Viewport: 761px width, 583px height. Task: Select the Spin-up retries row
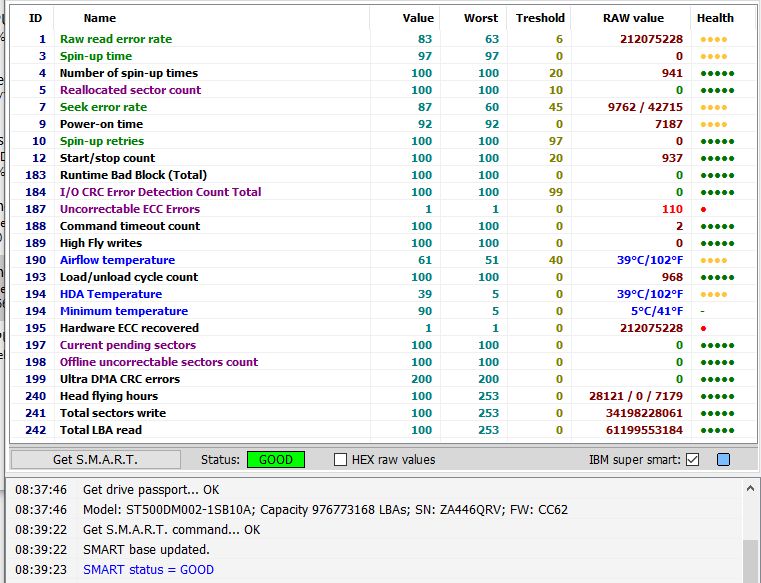coord(383,141)
